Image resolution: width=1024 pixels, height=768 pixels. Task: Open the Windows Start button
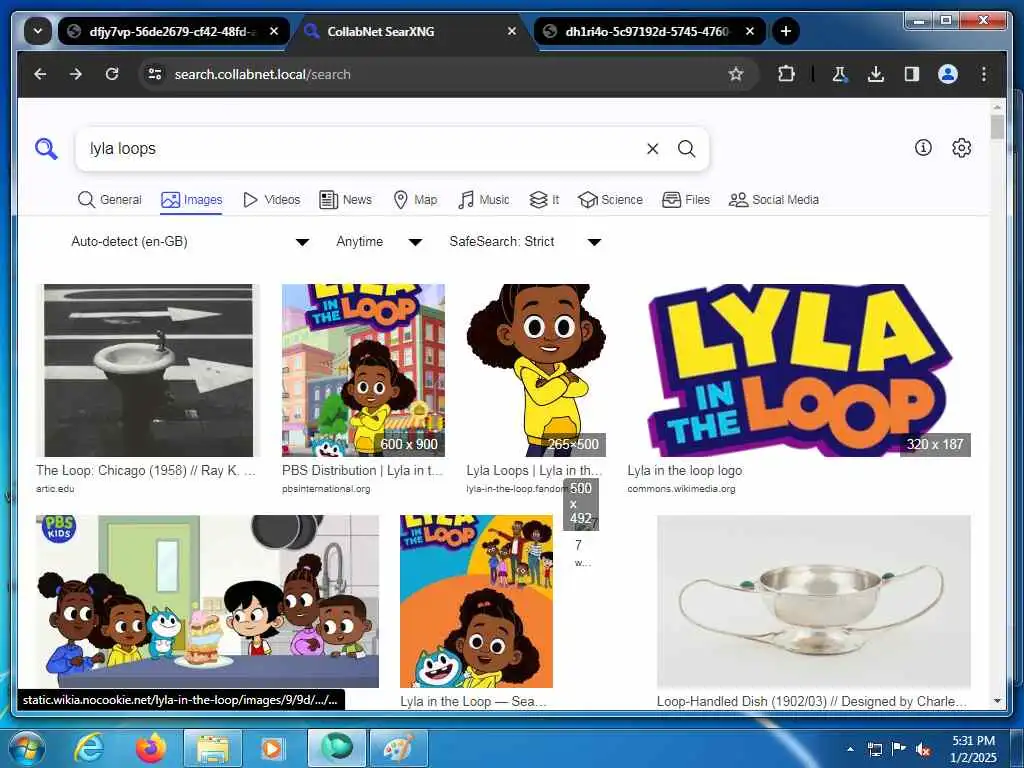pos(26,748)
